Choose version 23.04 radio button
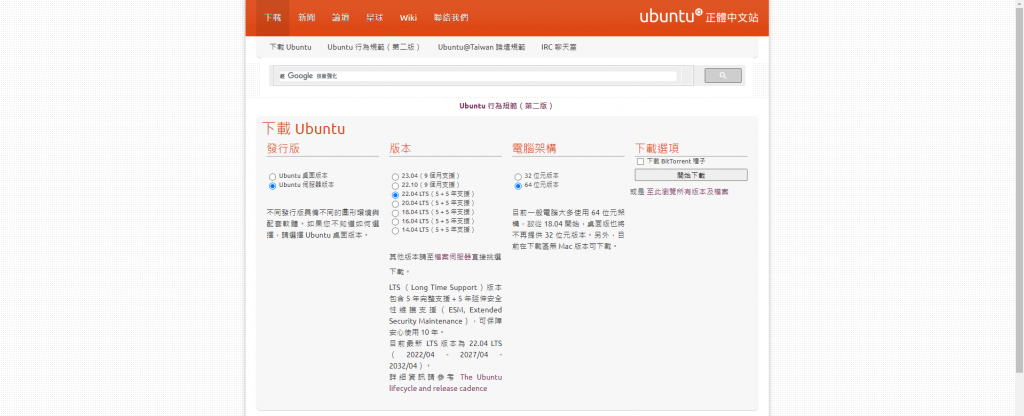The image size is (1024, 416). (x=395, y=176)
